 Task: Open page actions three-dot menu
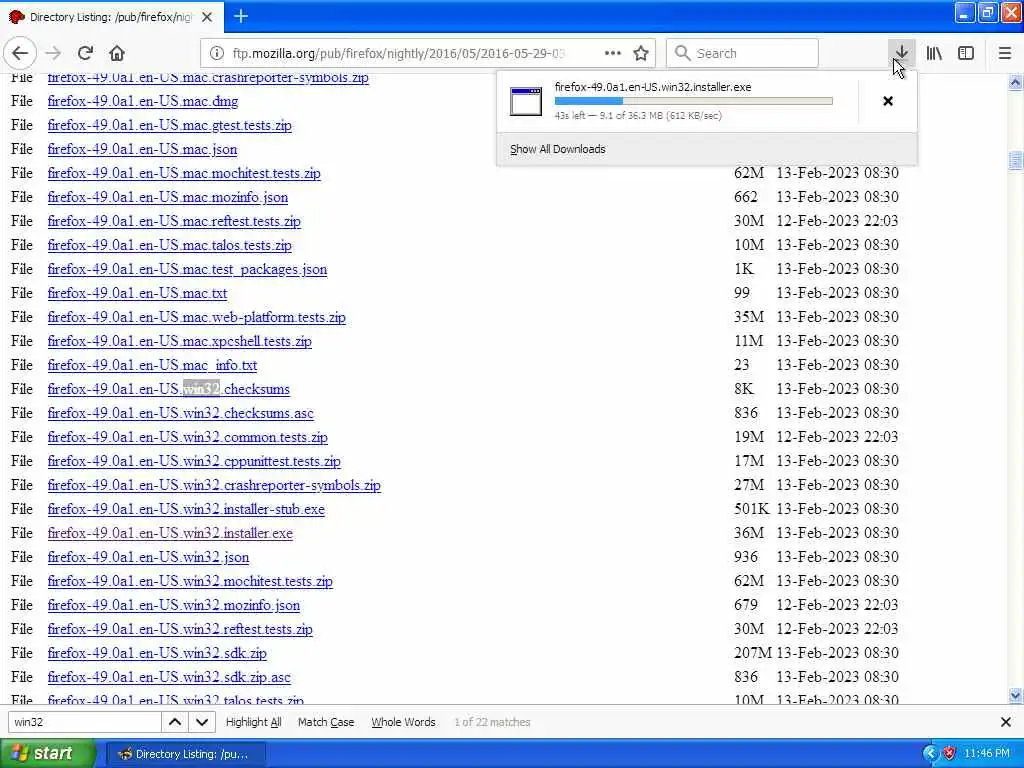pyautogui.click(x=613, y=53)
